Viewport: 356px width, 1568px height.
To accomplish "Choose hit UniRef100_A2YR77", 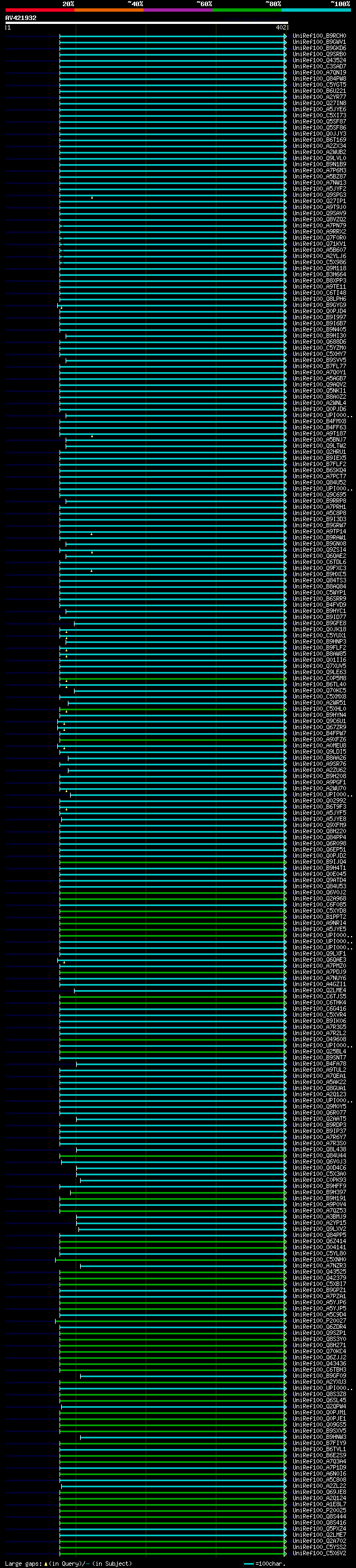I will 319,97.
